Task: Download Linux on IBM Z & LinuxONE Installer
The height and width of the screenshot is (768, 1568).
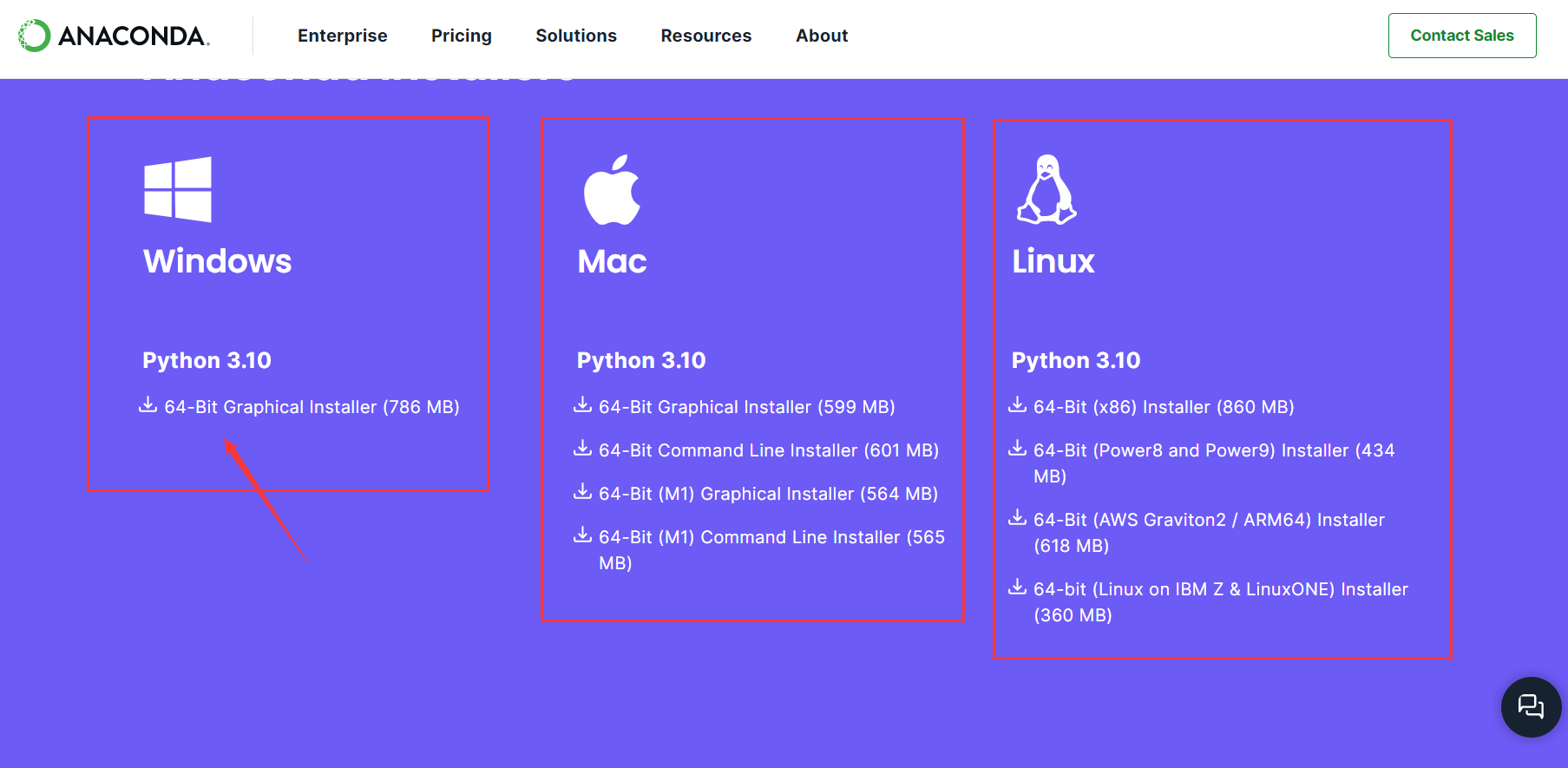Action: pos(1221,601)
